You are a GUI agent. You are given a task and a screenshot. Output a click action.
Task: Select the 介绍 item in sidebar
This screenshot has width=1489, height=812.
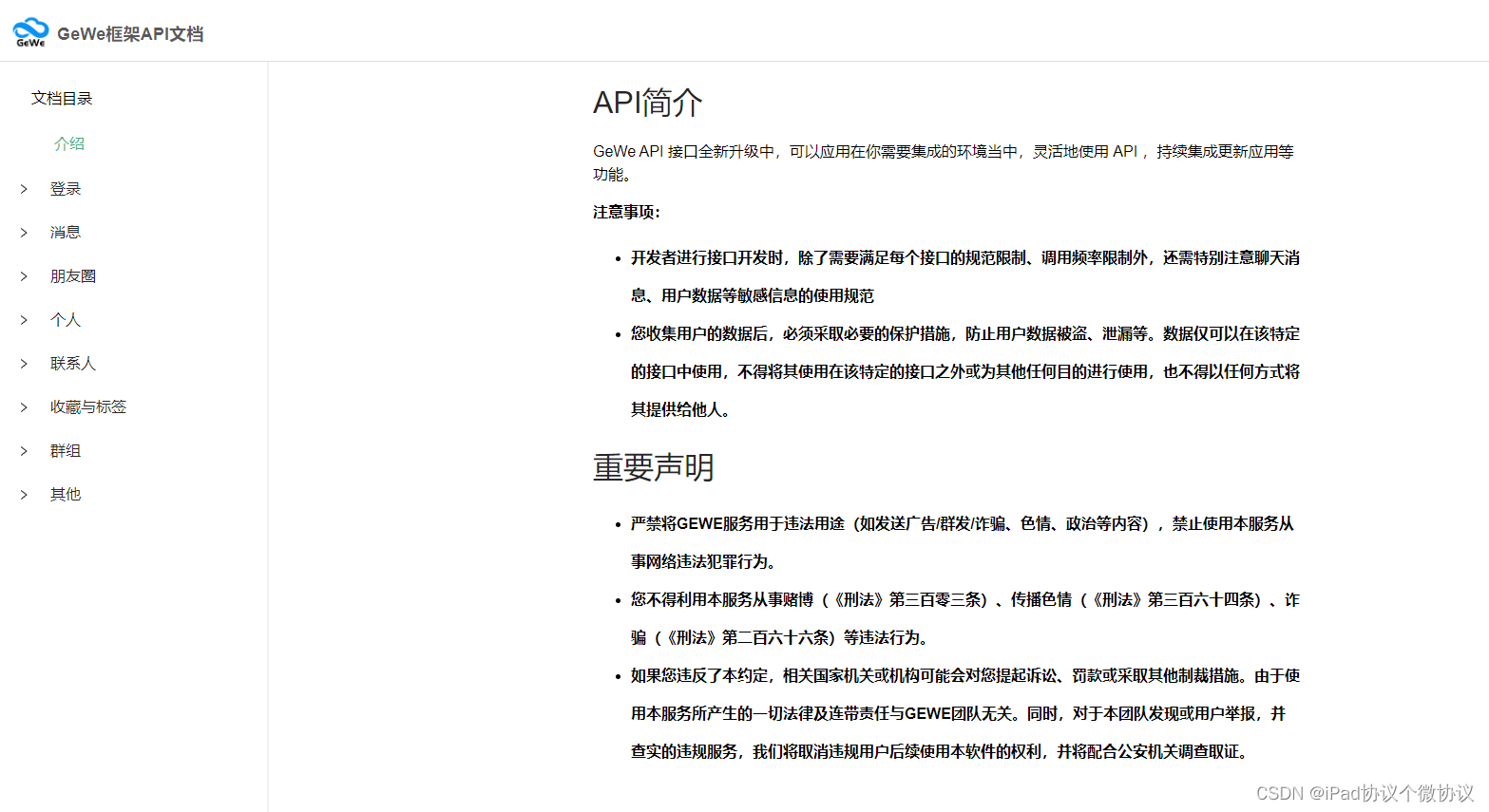point(69,143)
